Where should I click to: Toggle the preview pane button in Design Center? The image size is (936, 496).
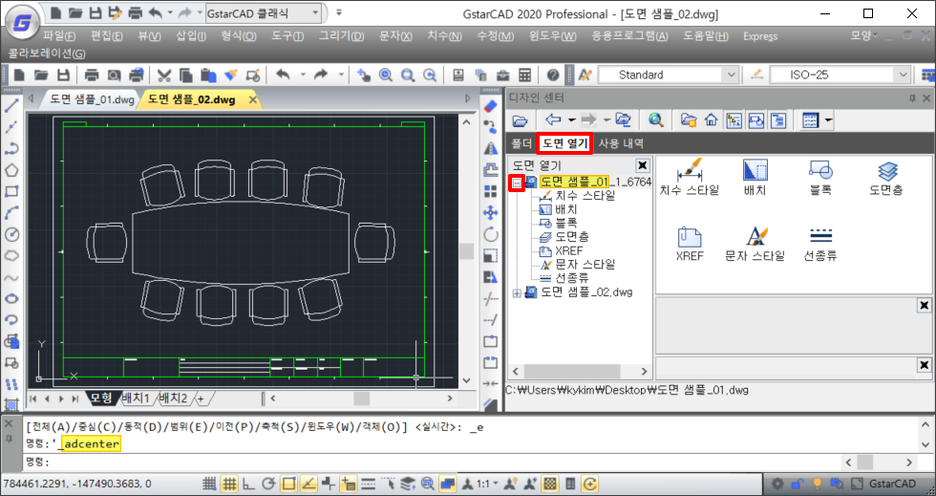(x=755, y=120)
